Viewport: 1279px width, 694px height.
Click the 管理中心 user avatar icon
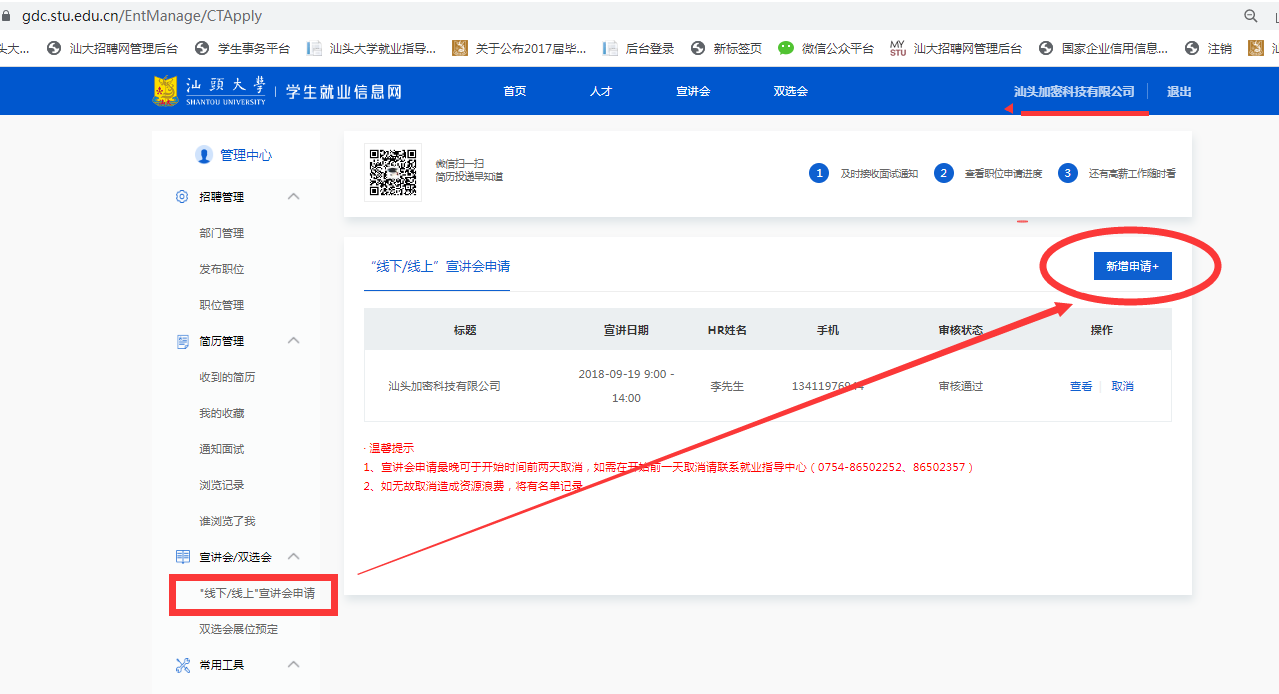(204, 155)
